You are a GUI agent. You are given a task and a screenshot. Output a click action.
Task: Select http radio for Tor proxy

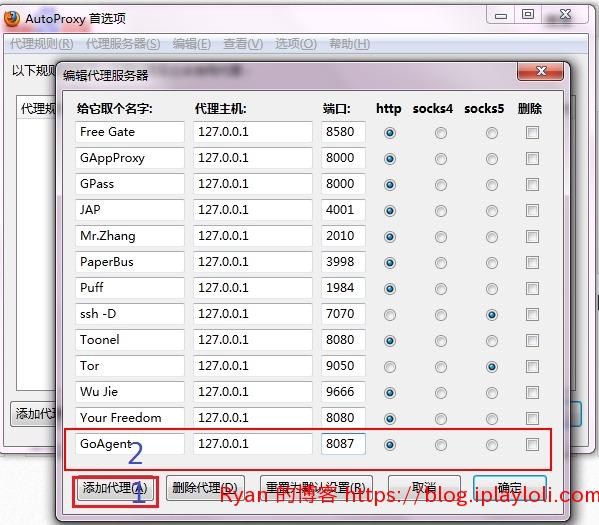[x=390, y=367]
